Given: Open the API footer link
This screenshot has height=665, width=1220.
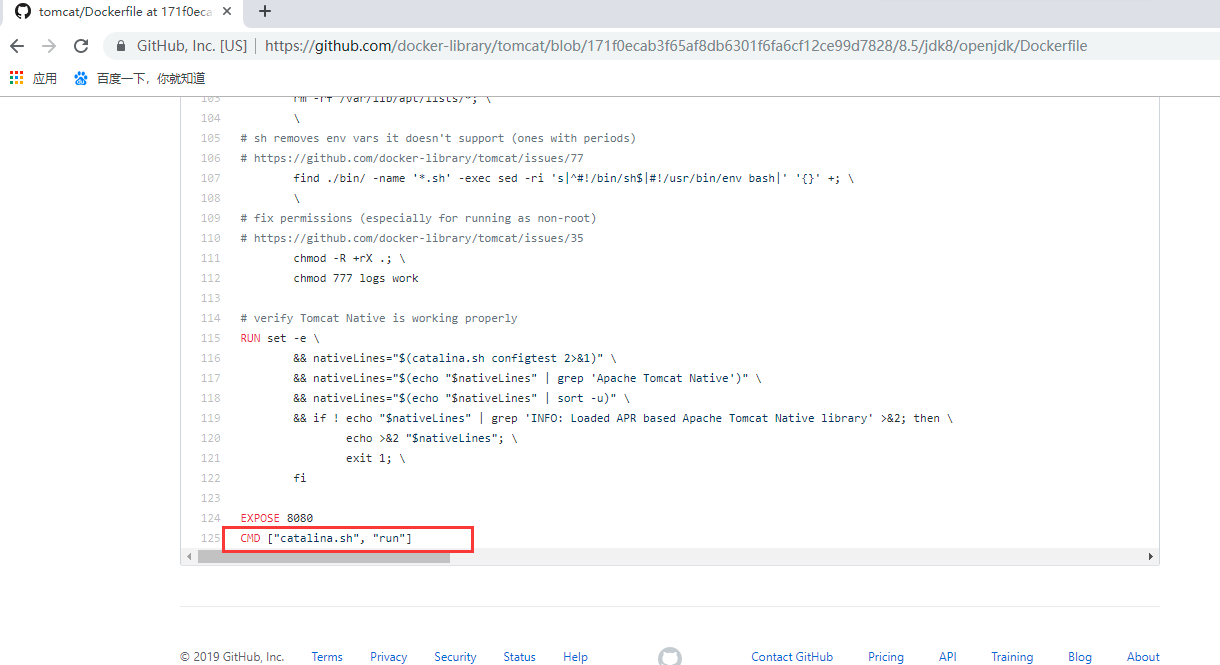Looking at the screenshot, I should click(948, 657).
